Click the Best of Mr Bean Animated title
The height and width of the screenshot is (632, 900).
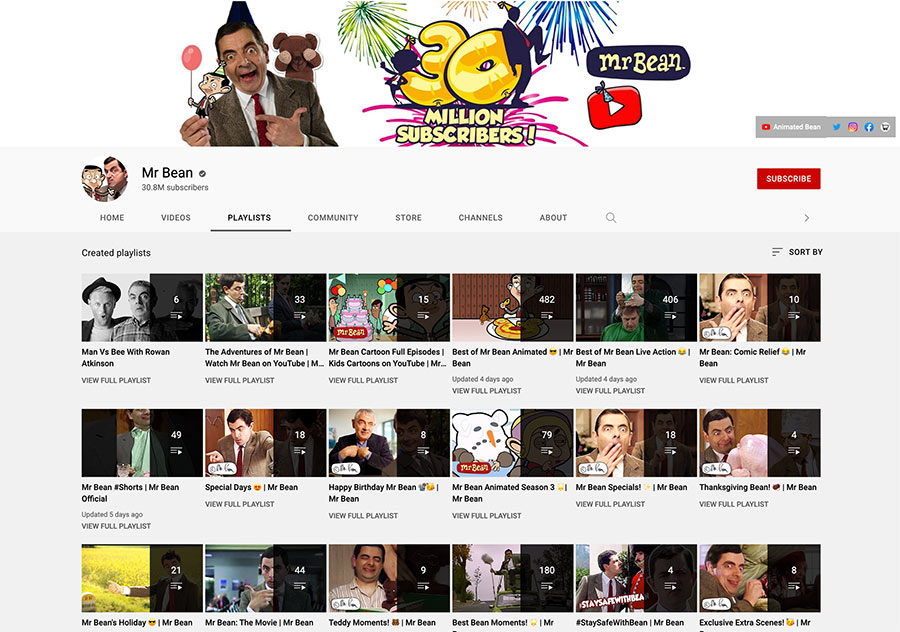[513, 358]
